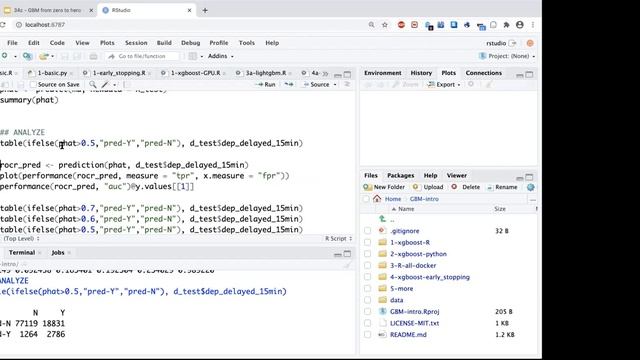Click the remove plot icon in Plots toolbar
Image resolution: width=640 pixels, height=360 pixels.
tap(471, 84)
